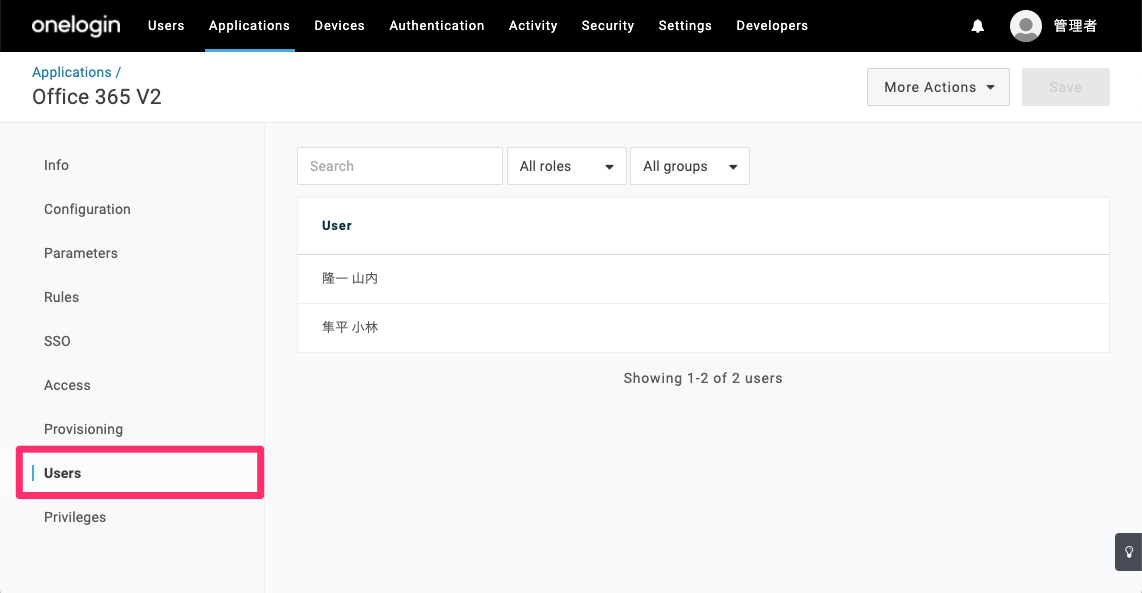The width and height of the screenshot is (1142, 593).
Task: Open the Applications top menu
Action: coord(249,25)
